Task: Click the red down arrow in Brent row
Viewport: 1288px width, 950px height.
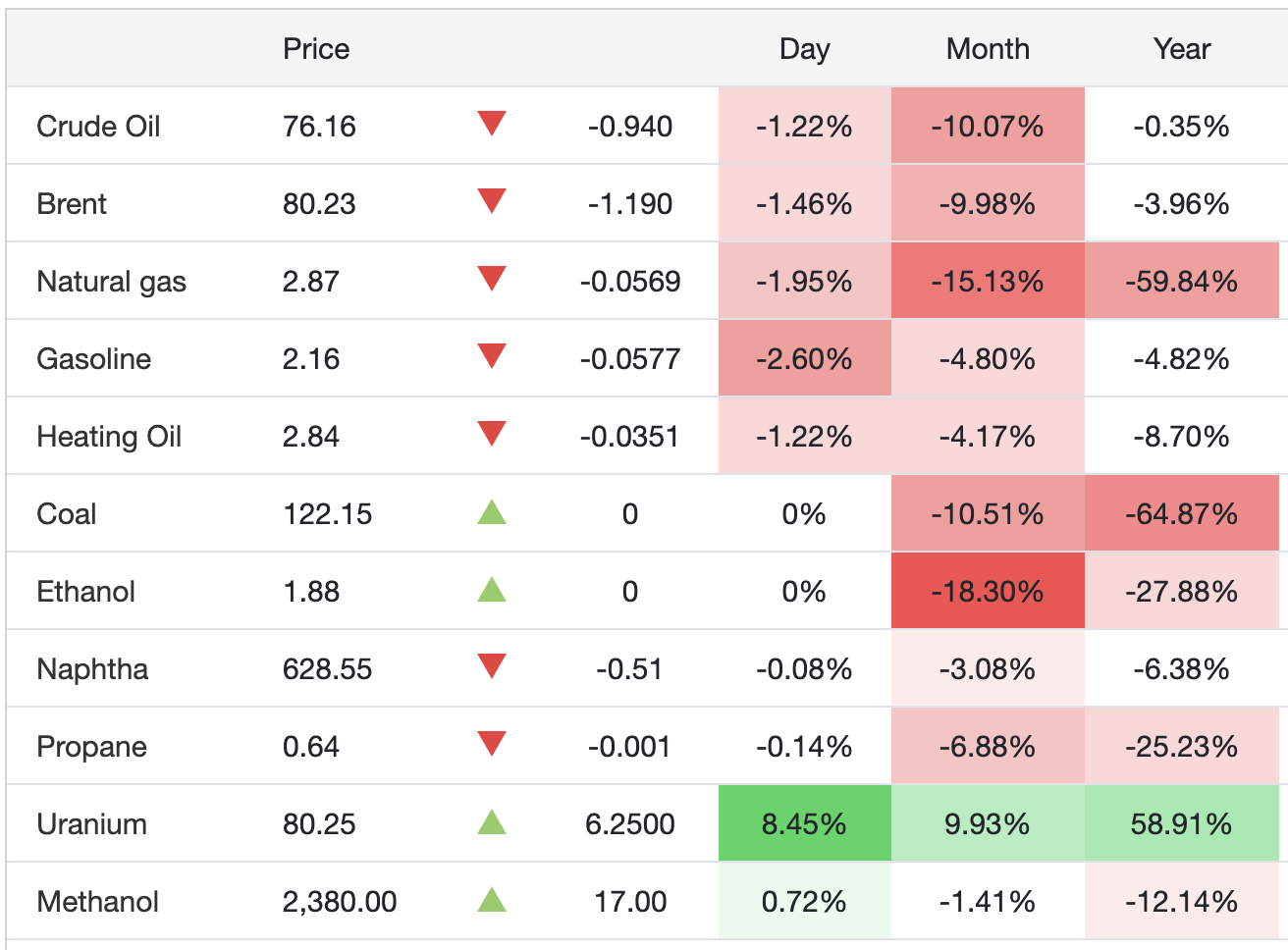Action: click(492, 201)
